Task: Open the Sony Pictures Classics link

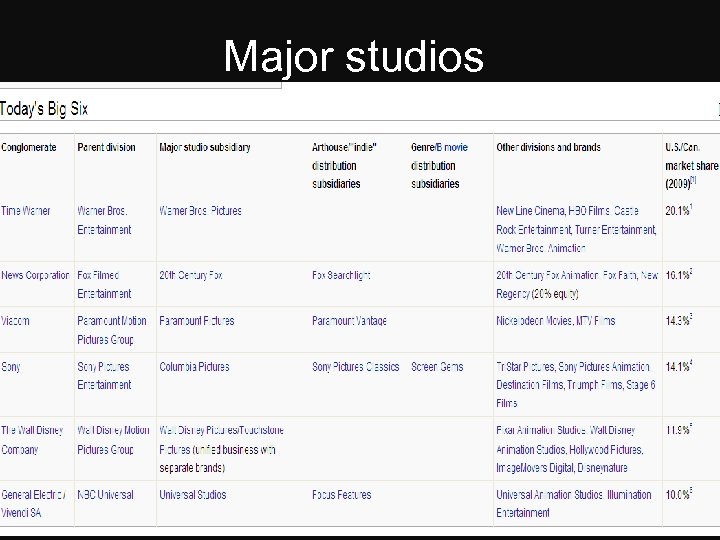Action: 356,366
